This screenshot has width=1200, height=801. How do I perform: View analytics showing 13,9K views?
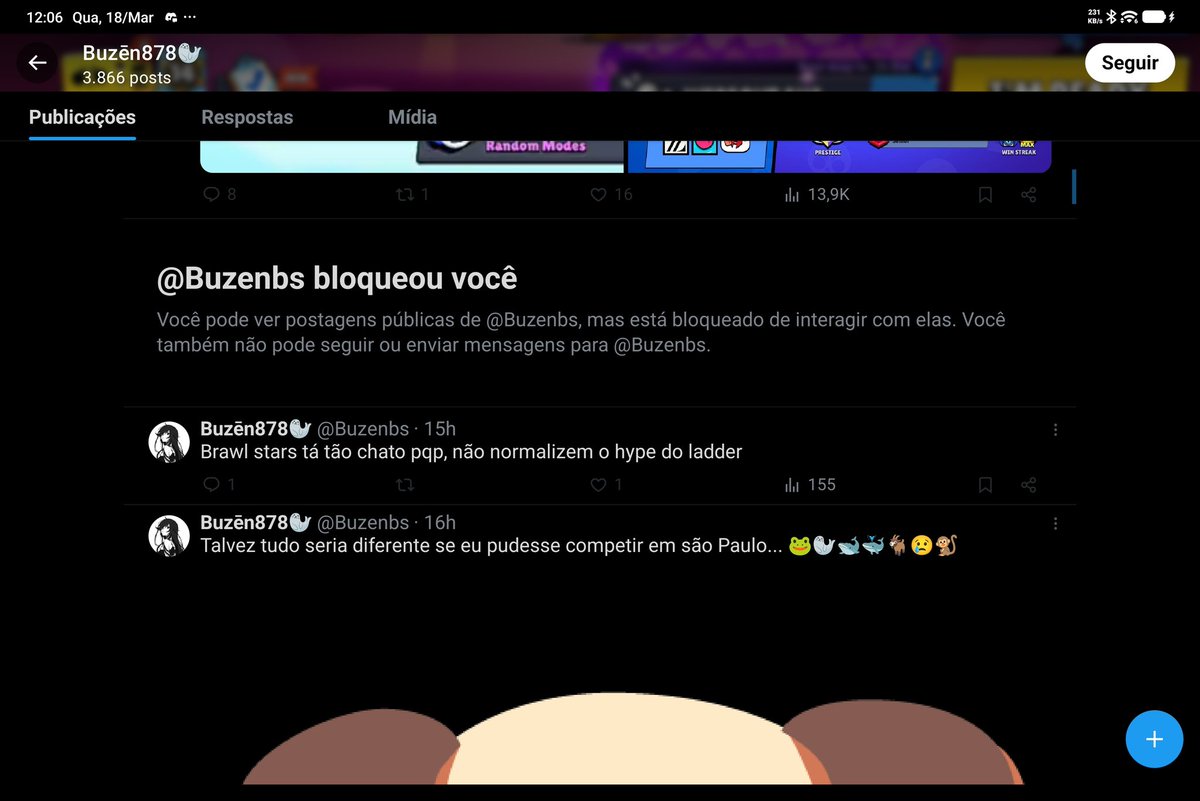tap(817, 195)
